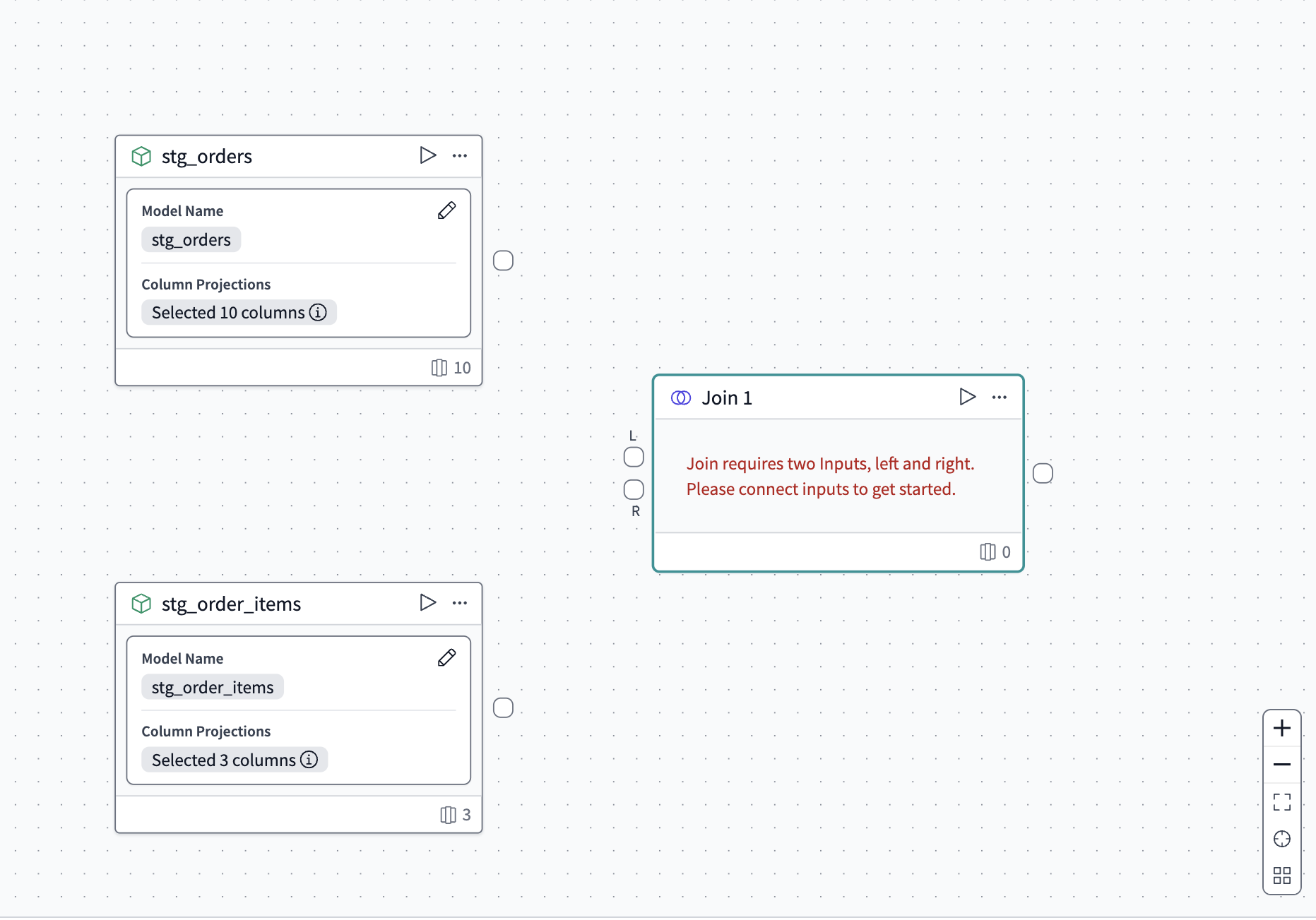Click the stg_order_items output port
The height and width of the screenshot is (920, 1316).
(503, 707)
